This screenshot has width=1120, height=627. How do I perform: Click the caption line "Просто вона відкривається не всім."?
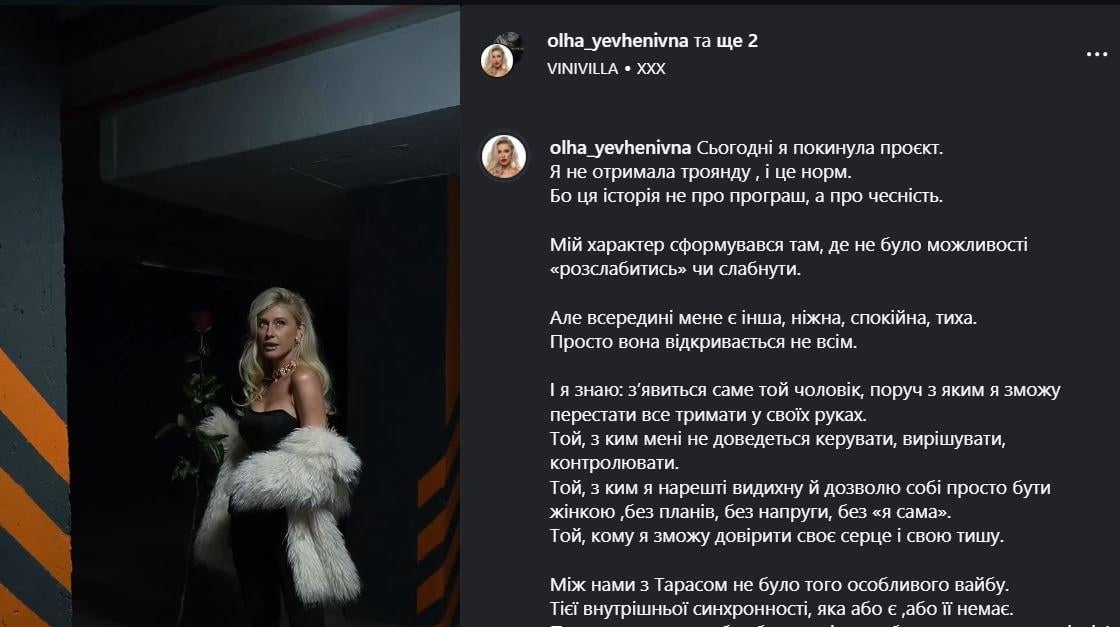coord(704,342)
